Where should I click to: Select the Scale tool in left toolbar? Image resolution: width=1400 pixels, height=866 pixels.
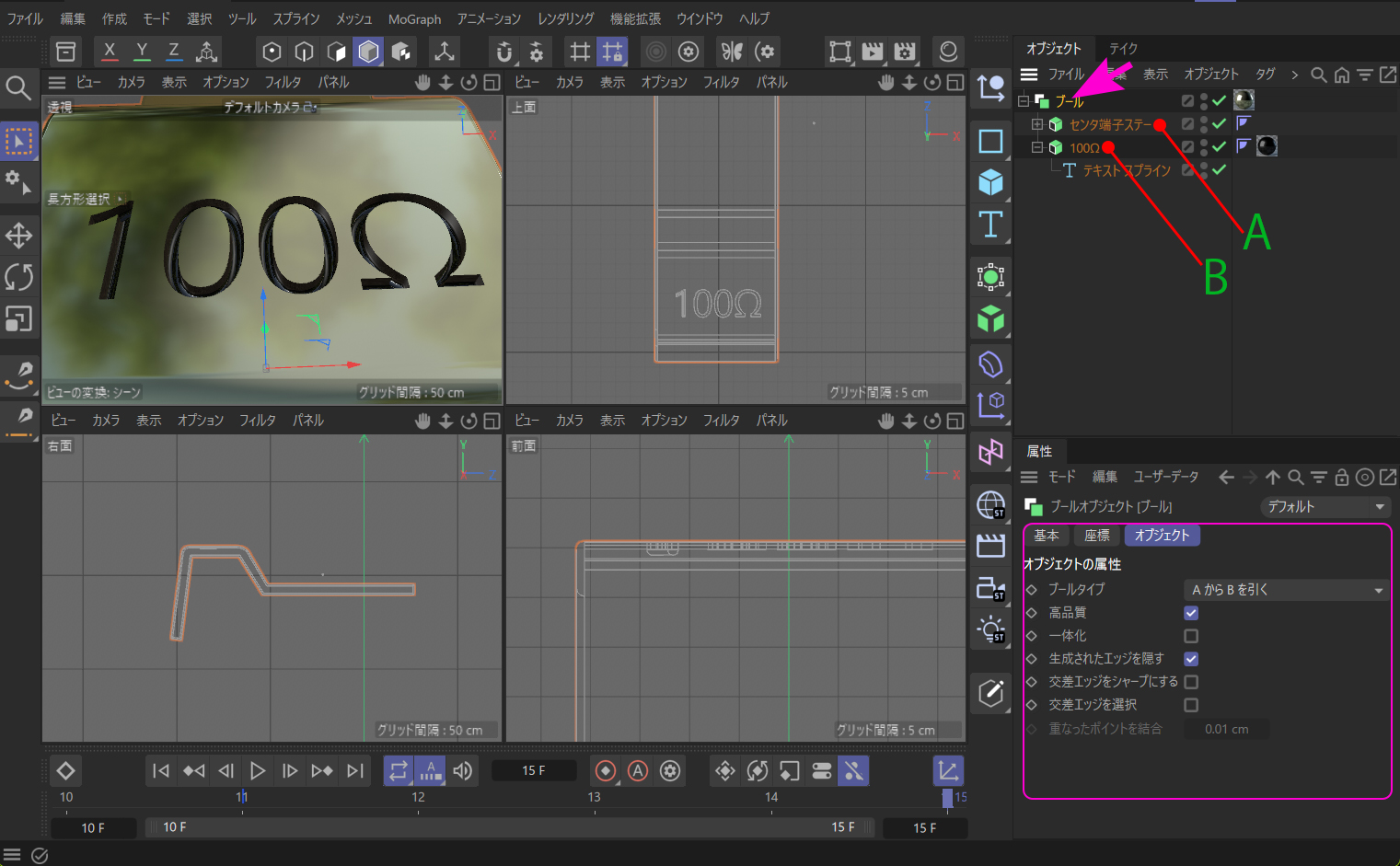pyautogui.click(x=18, y=318)
